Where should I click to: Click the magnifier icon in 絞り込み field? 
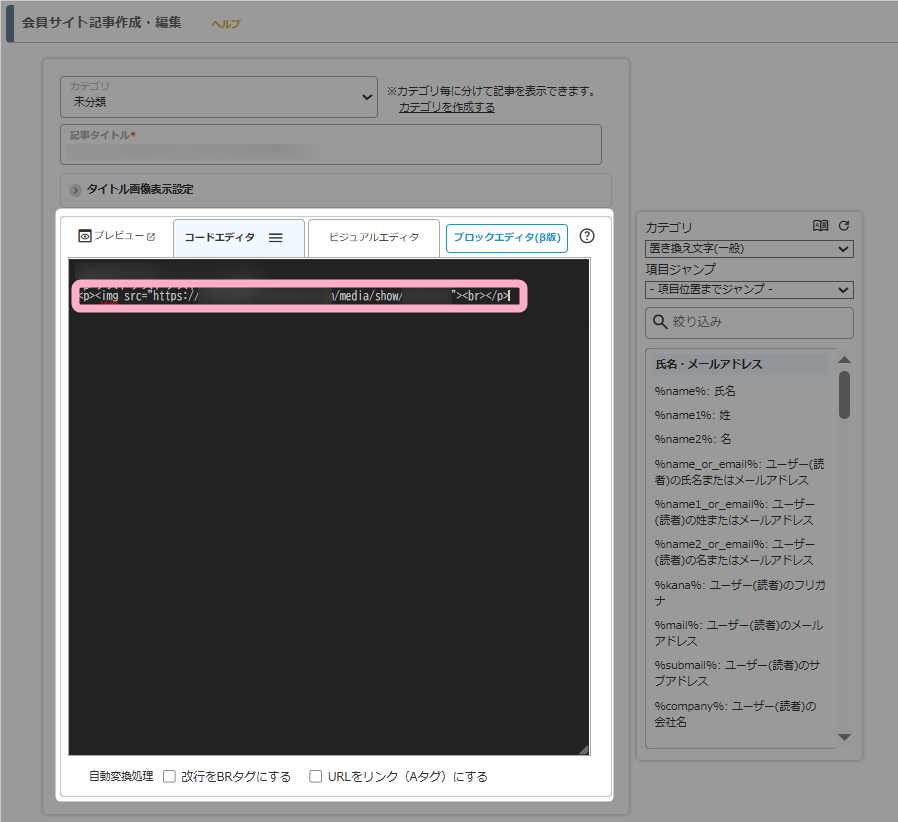click(x=660, y=322)
